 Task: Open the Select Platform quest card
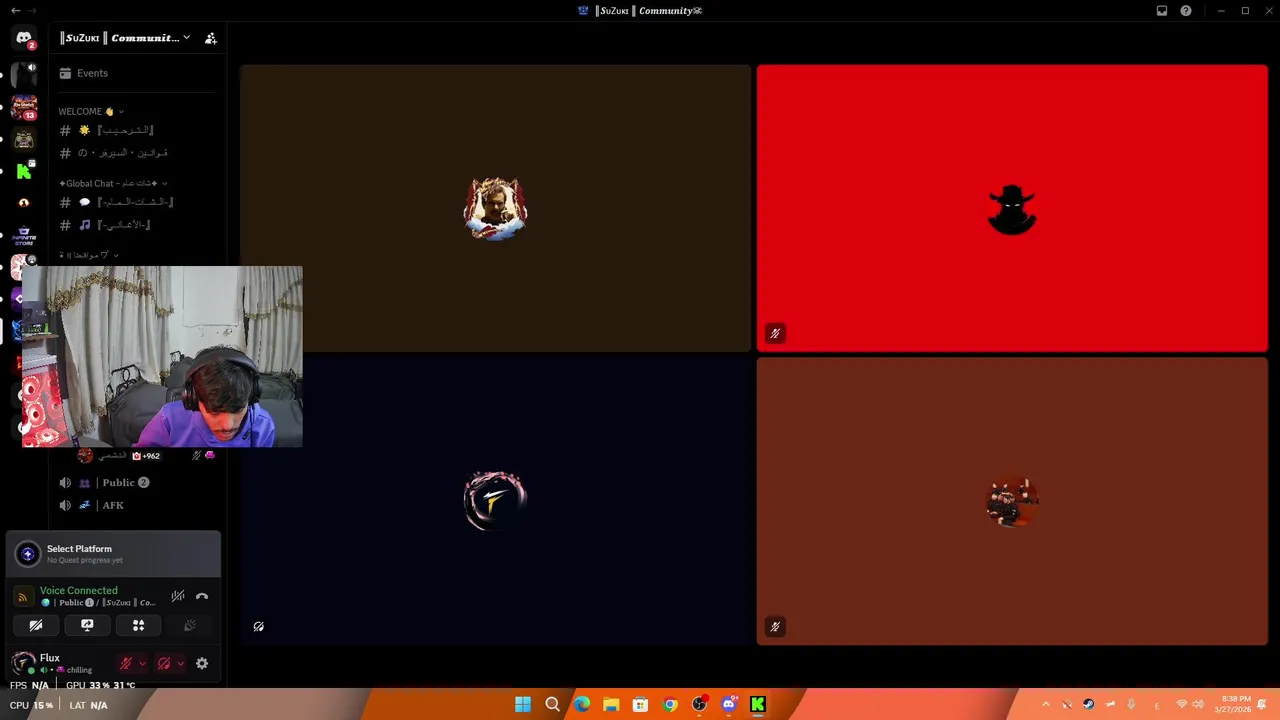(113, 554)
